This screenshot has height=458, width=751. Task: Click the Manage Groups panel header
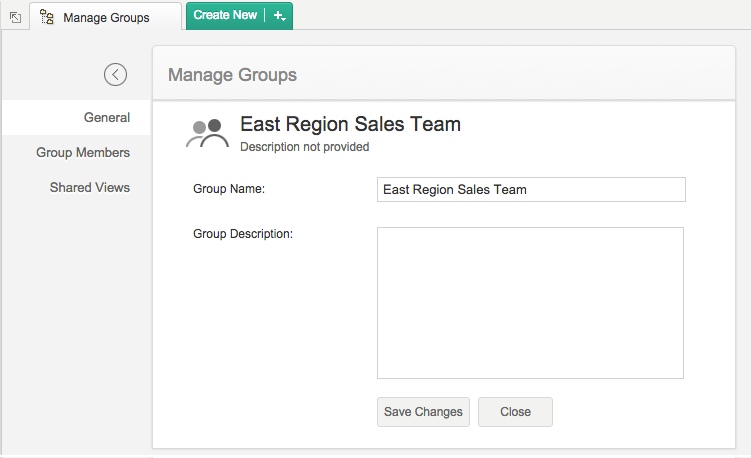[x=233, y=75]
